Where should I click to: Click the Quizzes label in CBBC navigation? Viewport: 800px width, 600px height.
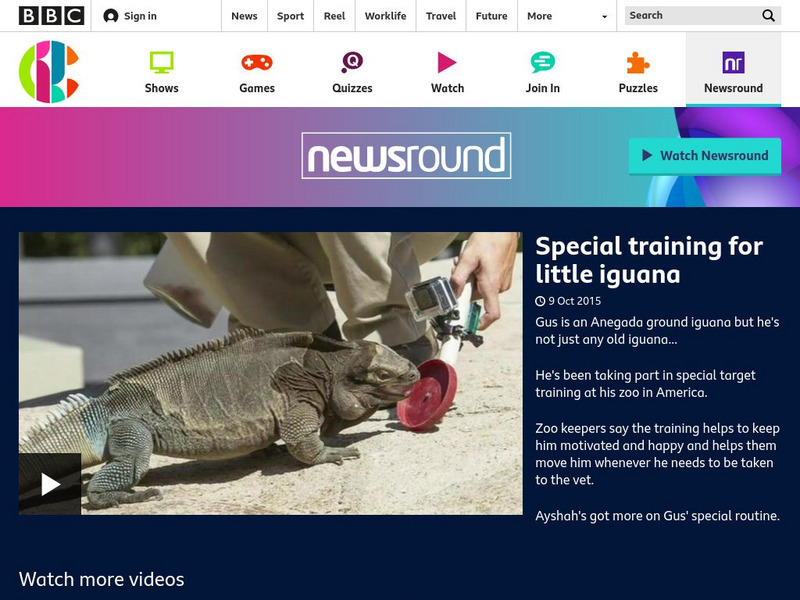tap(352, 88)
